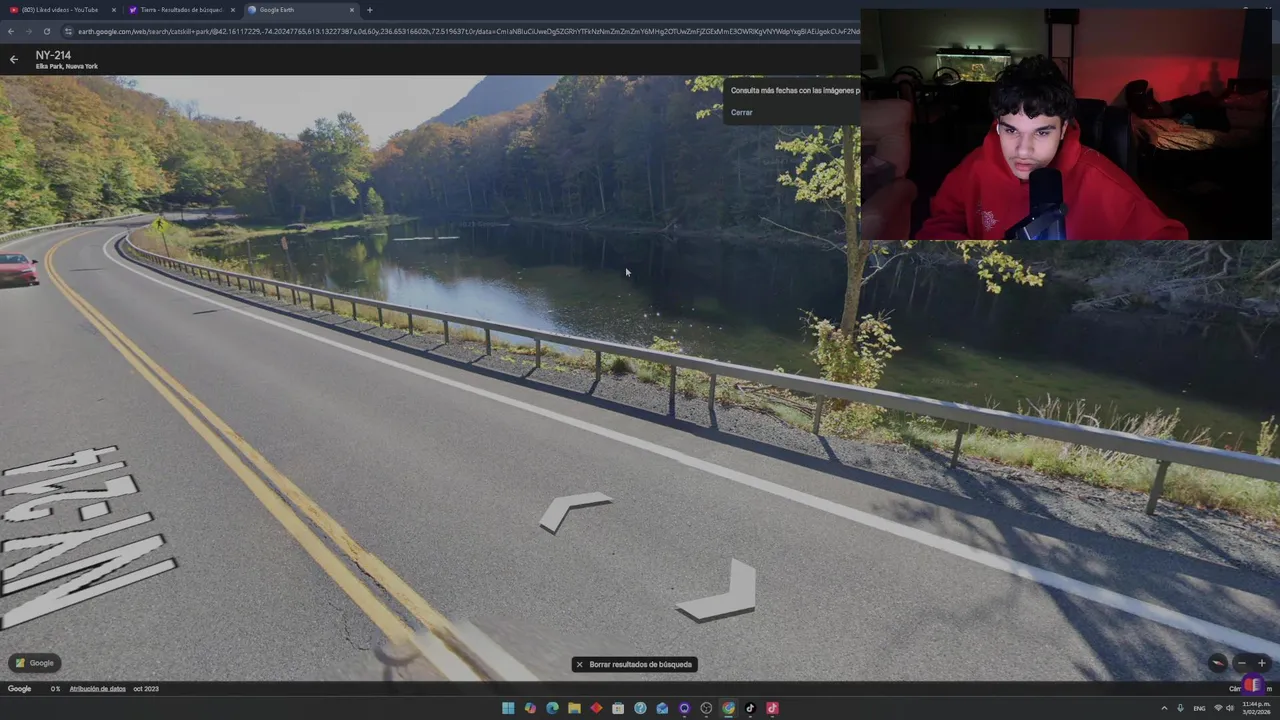Image resolution: width=1280 pixels, height=720 pixels.
Task: Open the pink TikTok Studio taskbar icon
Action: pos(772,708)
